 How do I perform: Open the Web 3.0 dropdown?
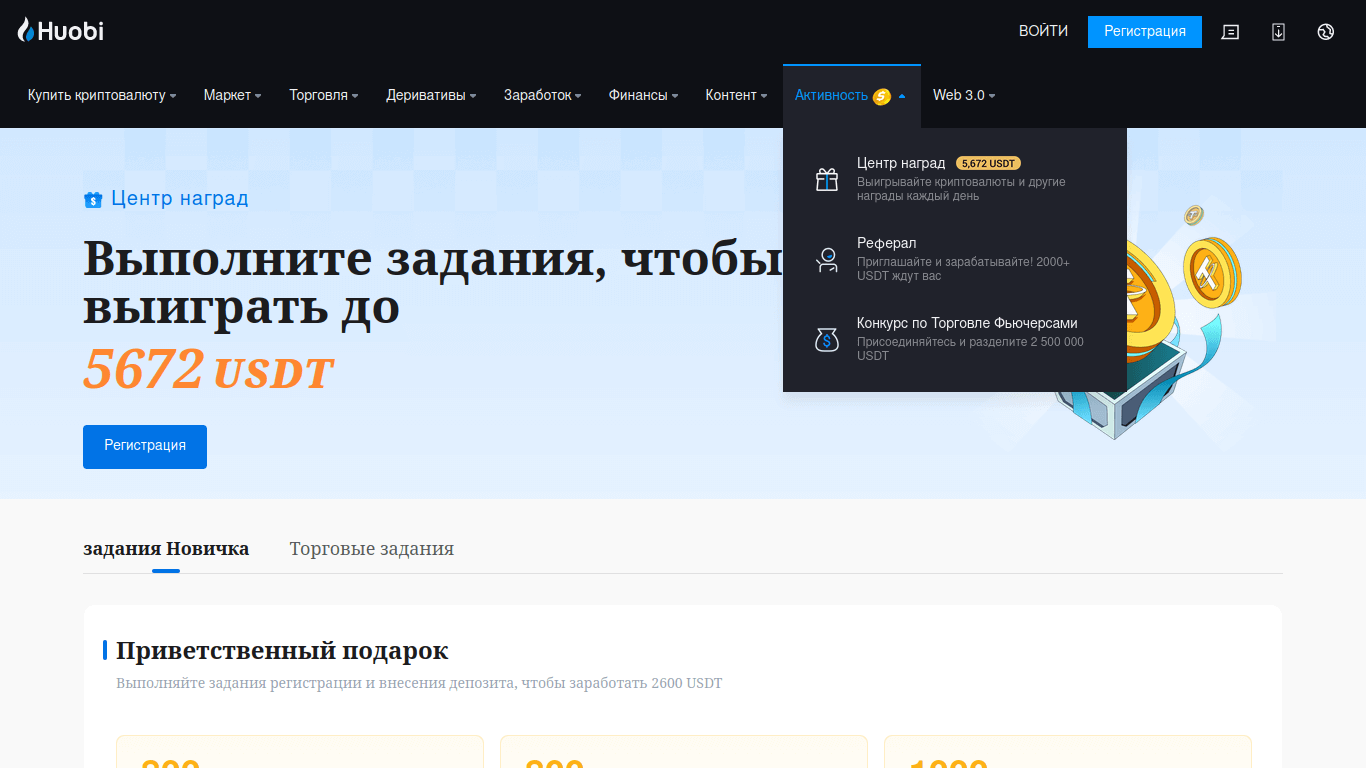pyautogui.click(x=963, y=96)
